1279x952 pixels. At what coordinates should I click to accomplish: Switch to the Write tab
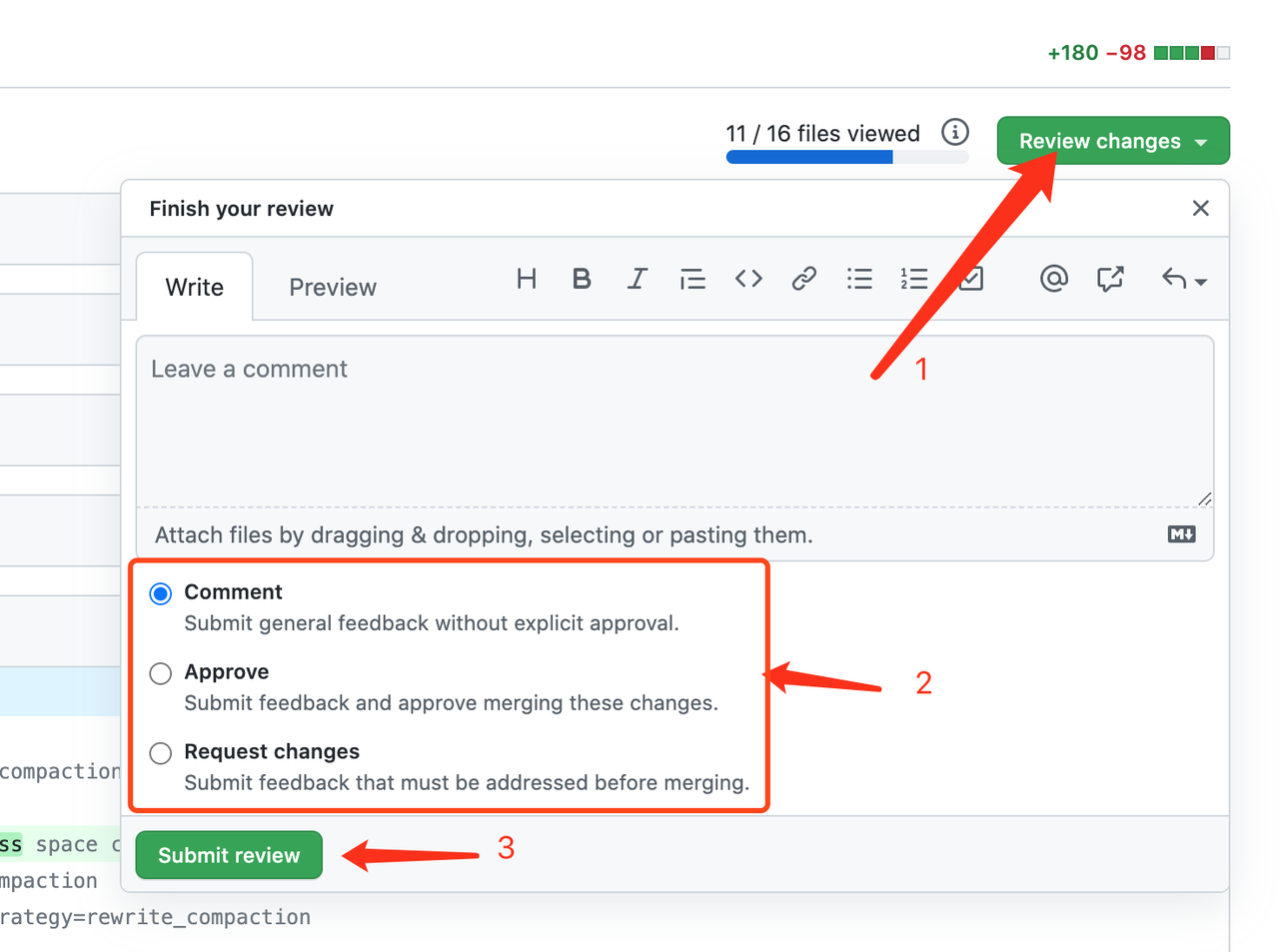point(194,288)
